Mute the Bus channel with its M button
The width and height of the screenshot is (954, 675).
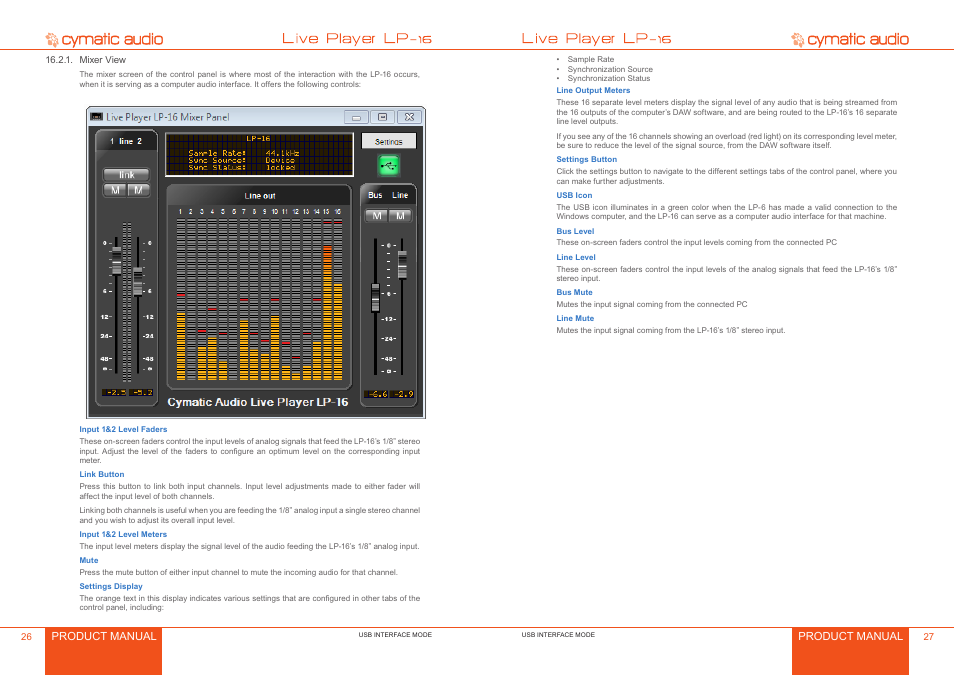tap(377, 215)
